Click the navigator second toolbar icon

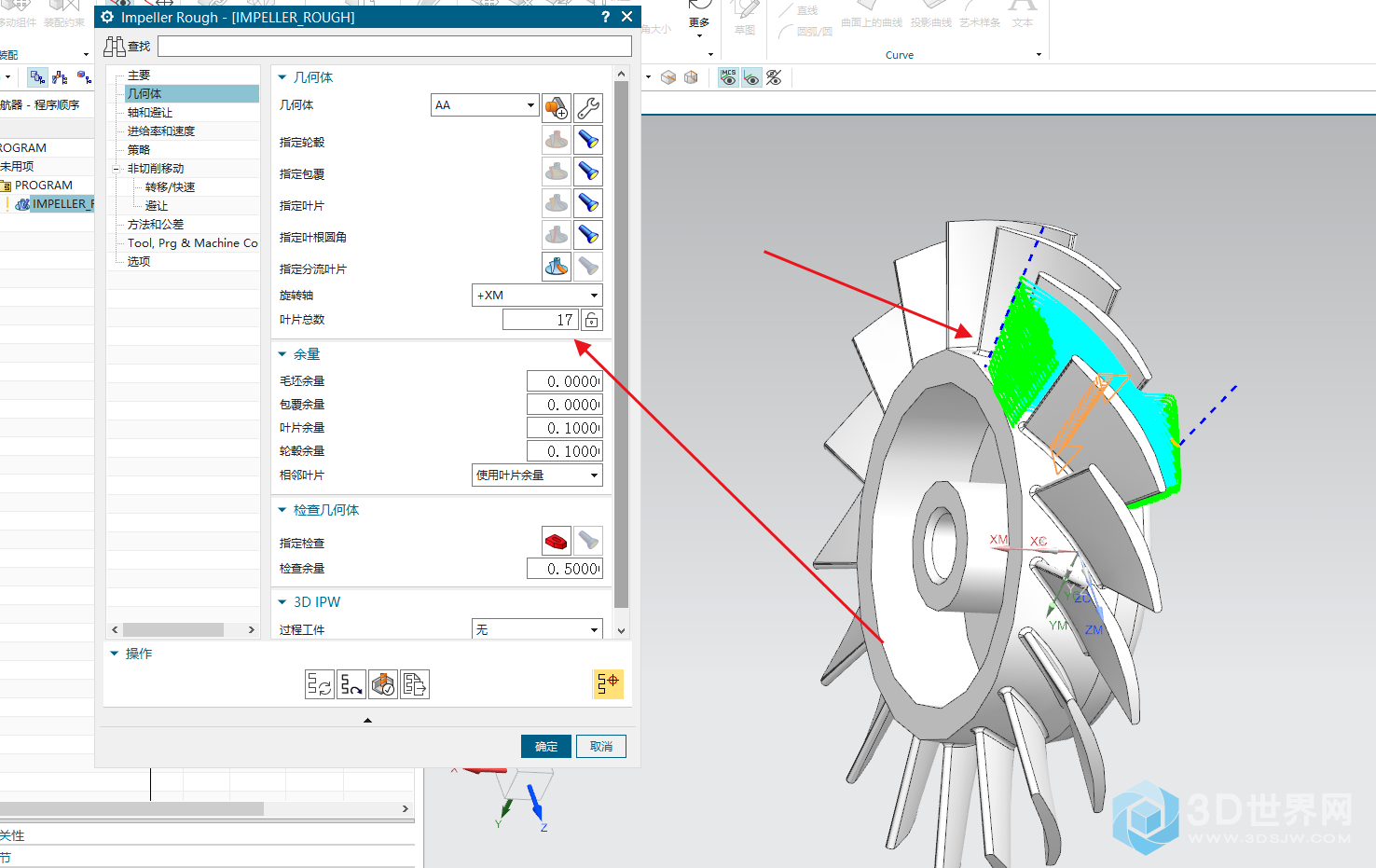point(61,77)
